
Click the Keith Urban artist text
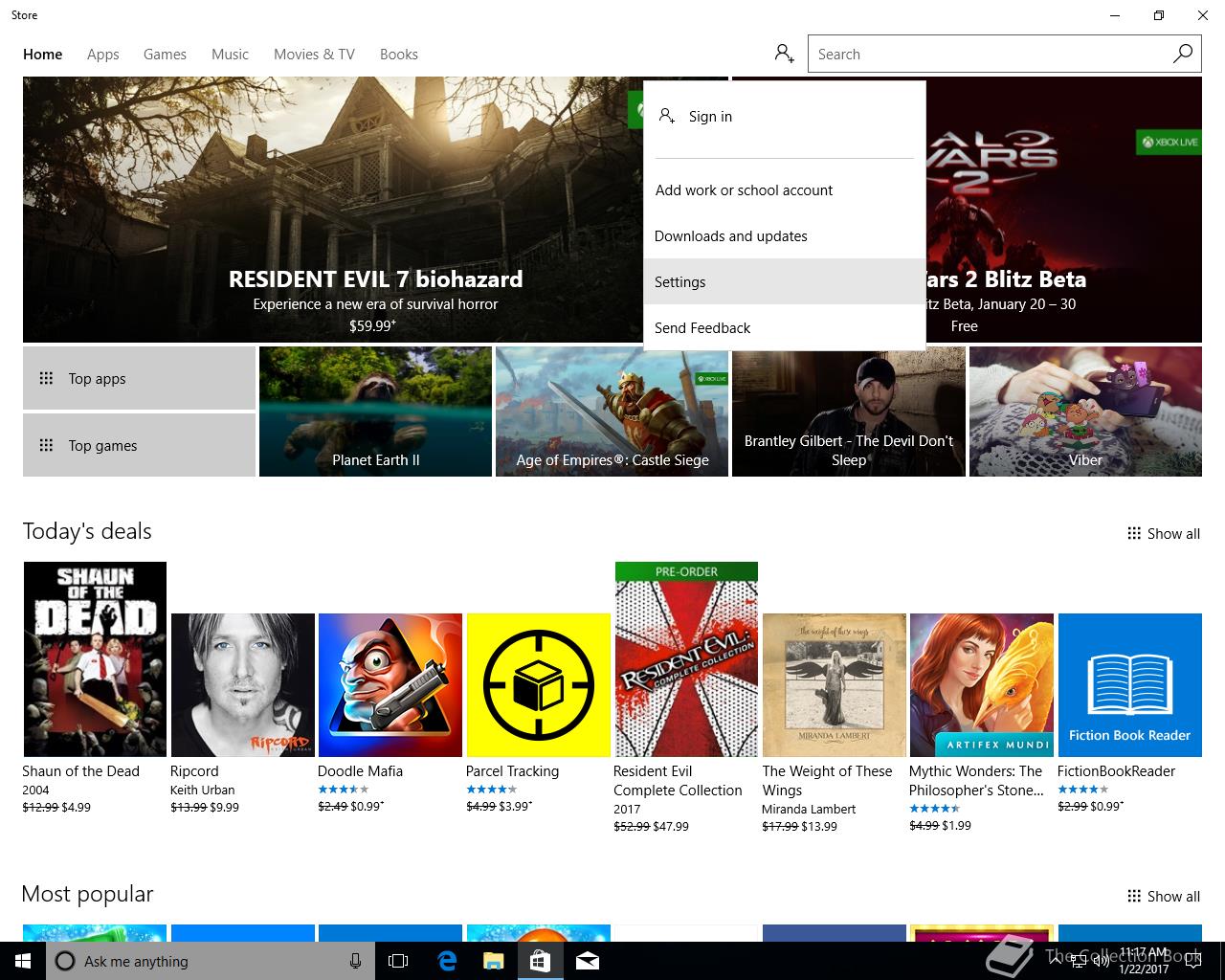[202, 791]
